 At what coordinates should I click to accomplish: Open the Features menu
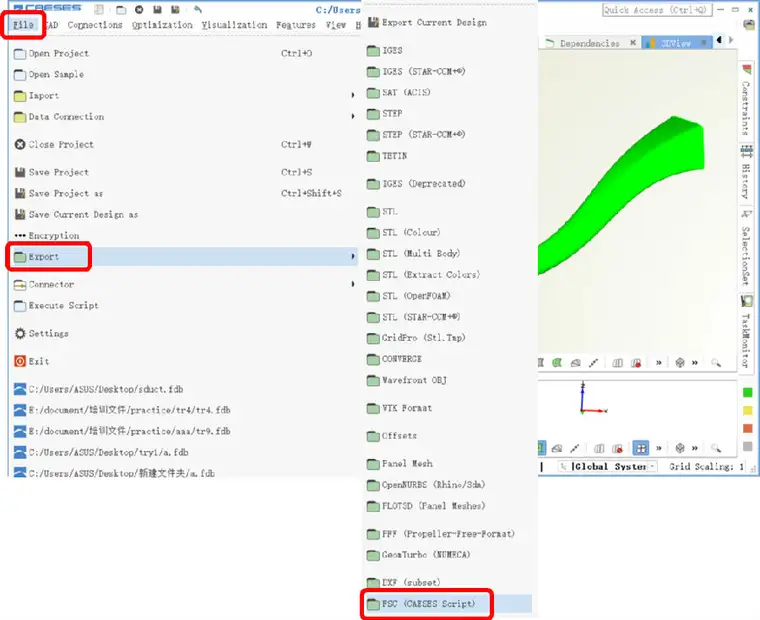[x=296, y=25]
